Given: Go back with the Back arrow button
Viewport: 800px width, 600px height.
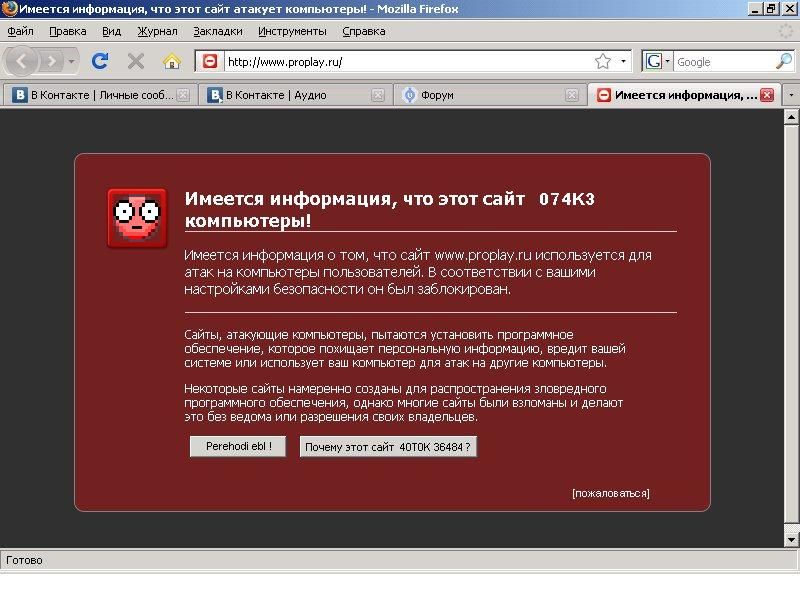Looking at the screenshot, I should click(x=21, y=62).
